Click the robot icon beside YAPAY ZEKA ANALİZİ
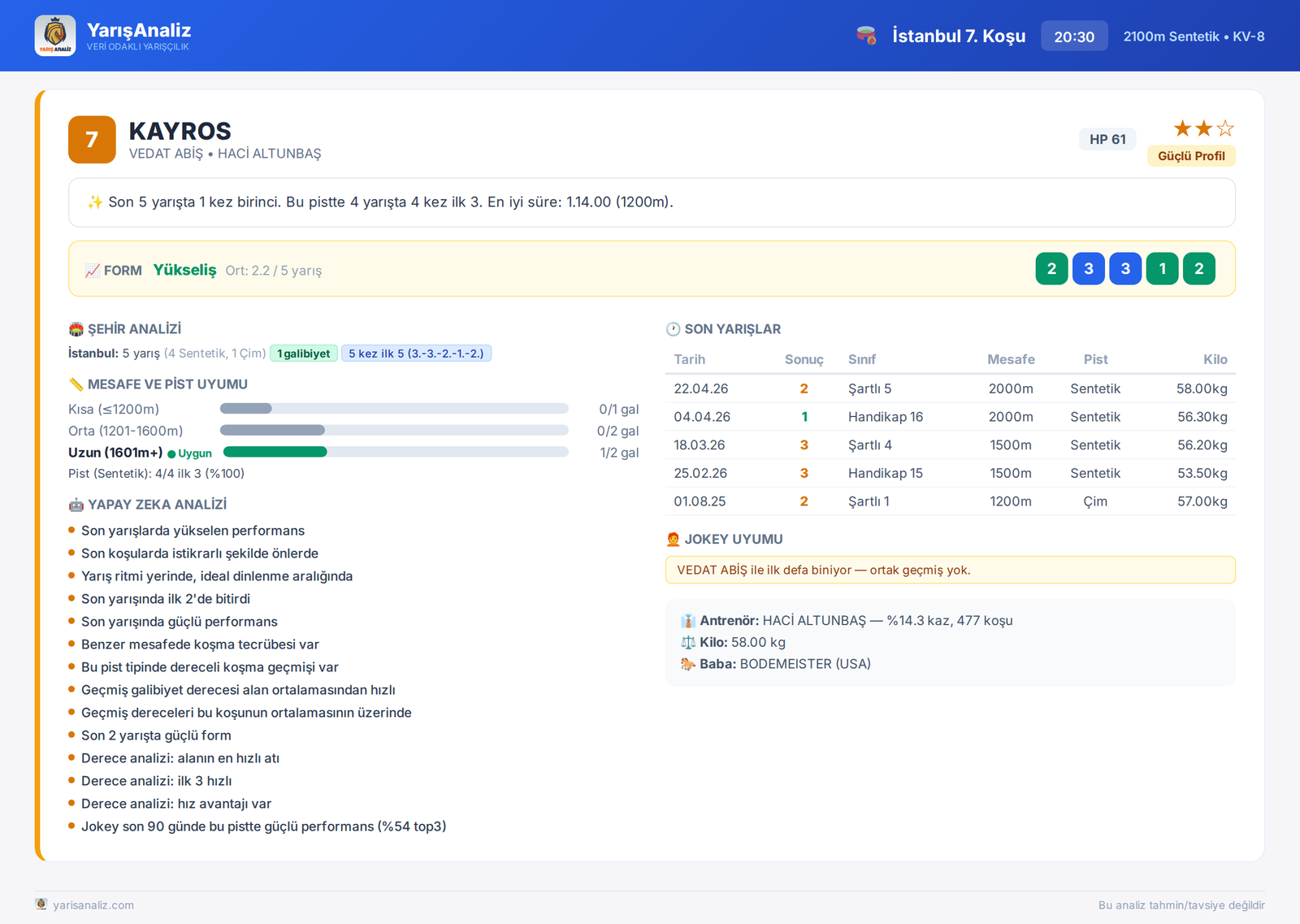The image size is (1300, 924). 76,505
